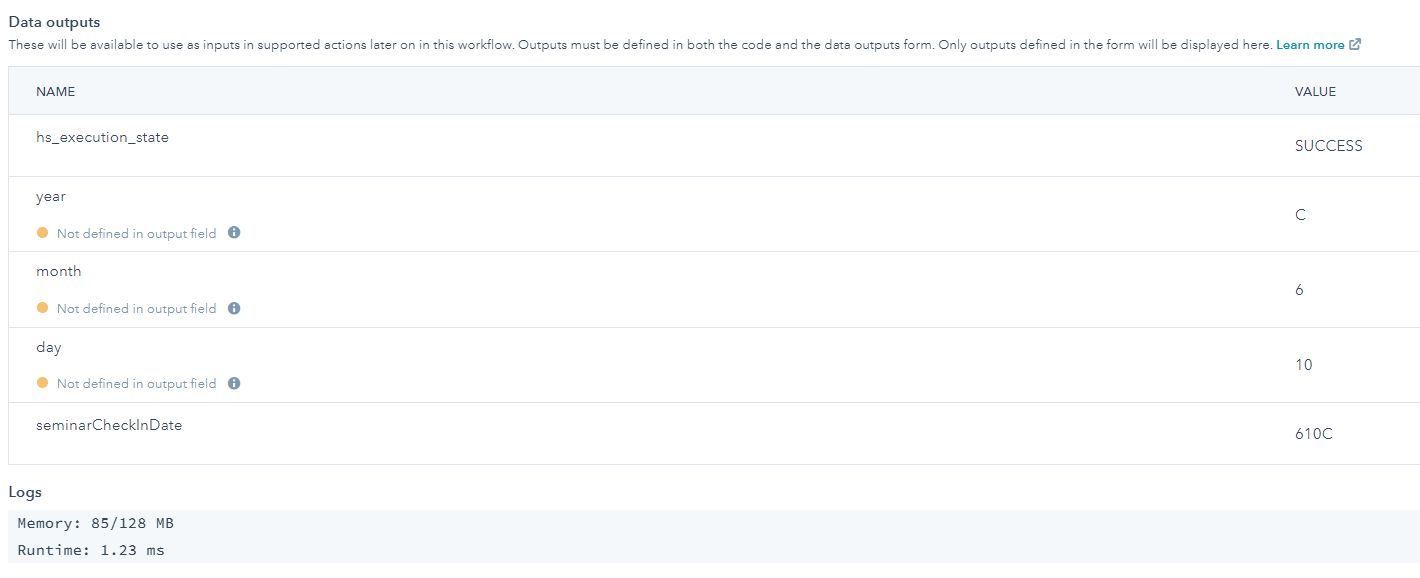Click the value 610C for seminarCheckInDate
The height and width of the screenshot is (578, 1420).
pyautogui.click(x=1312, y=433)
